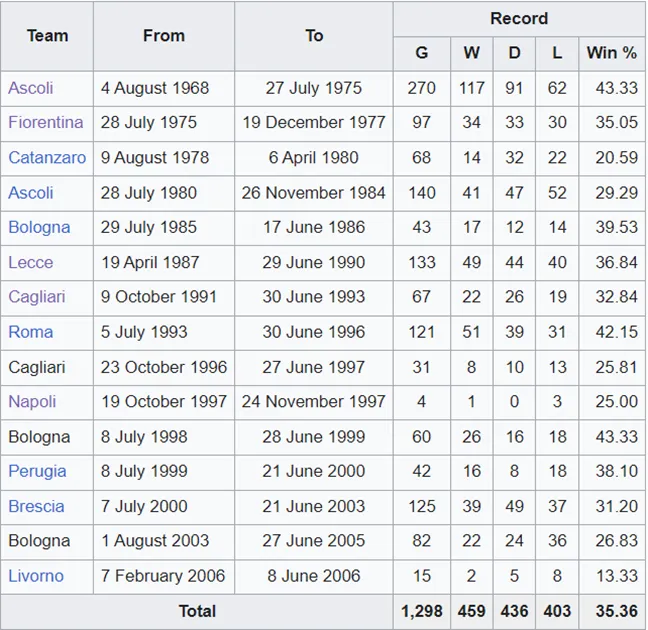This screenshot has width=648, height=630.
Task: Click the Perugia team link
Action: pos(37,471)
